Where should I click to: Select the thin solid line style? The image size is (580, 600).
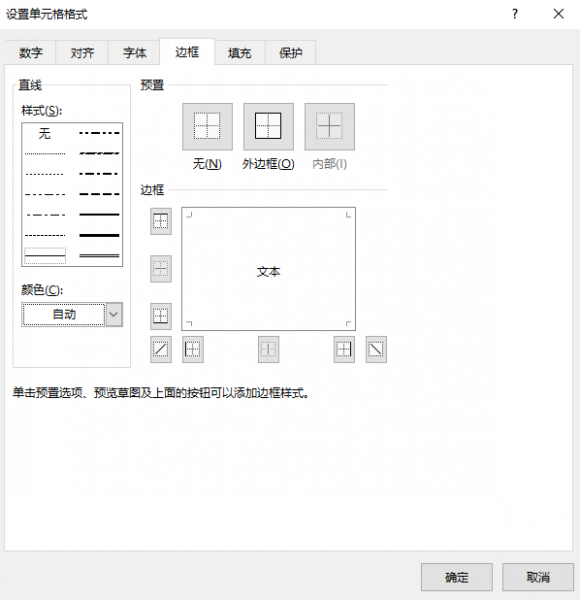point(45,255)
